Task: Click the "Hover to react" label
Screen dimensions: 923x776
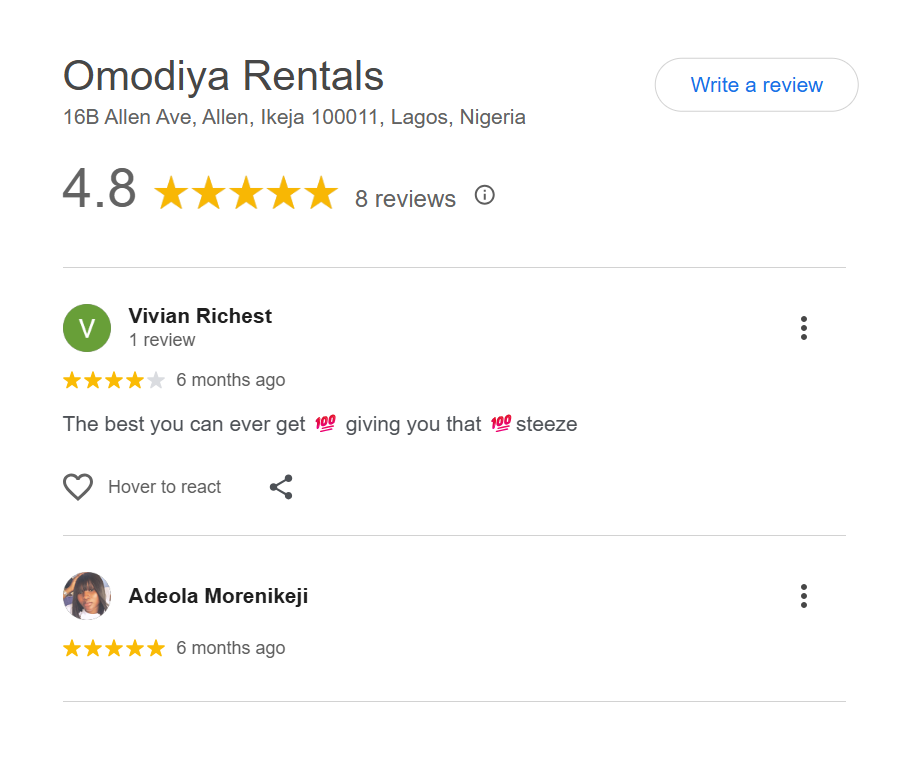Action: [x=165, y=487]
